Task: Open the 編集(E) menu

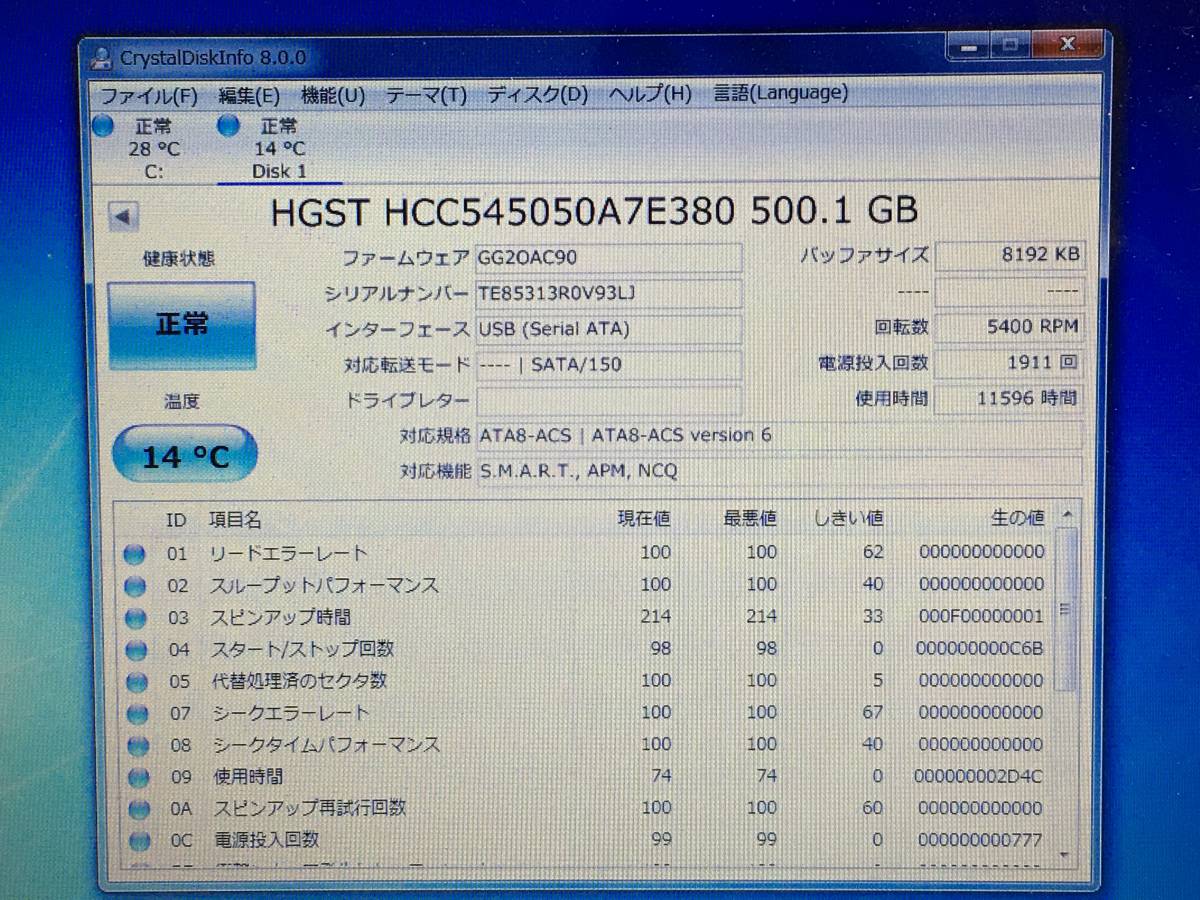Action: click(249, 95)
